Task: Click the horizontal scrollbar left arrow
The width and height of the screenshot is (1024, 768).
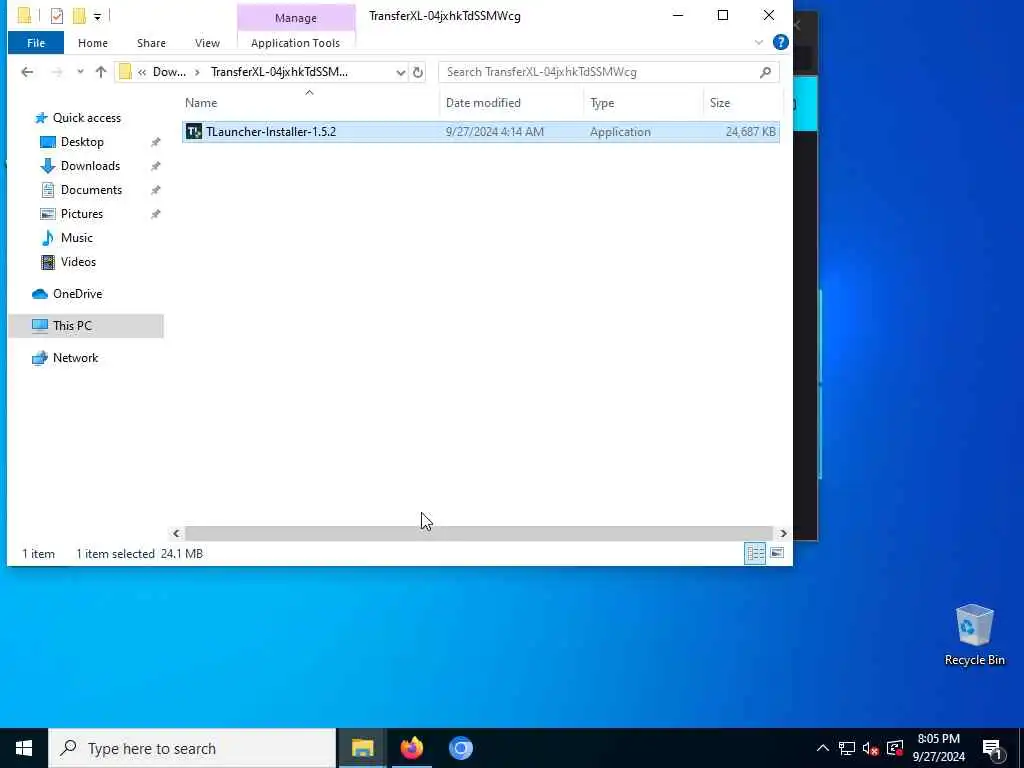Action: [x=176, y=534]
